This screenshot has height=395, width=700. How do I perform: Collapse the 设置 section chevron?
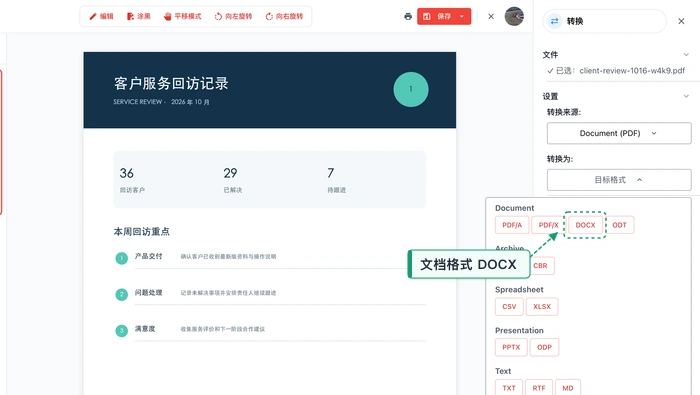click(x=686, y=96)
